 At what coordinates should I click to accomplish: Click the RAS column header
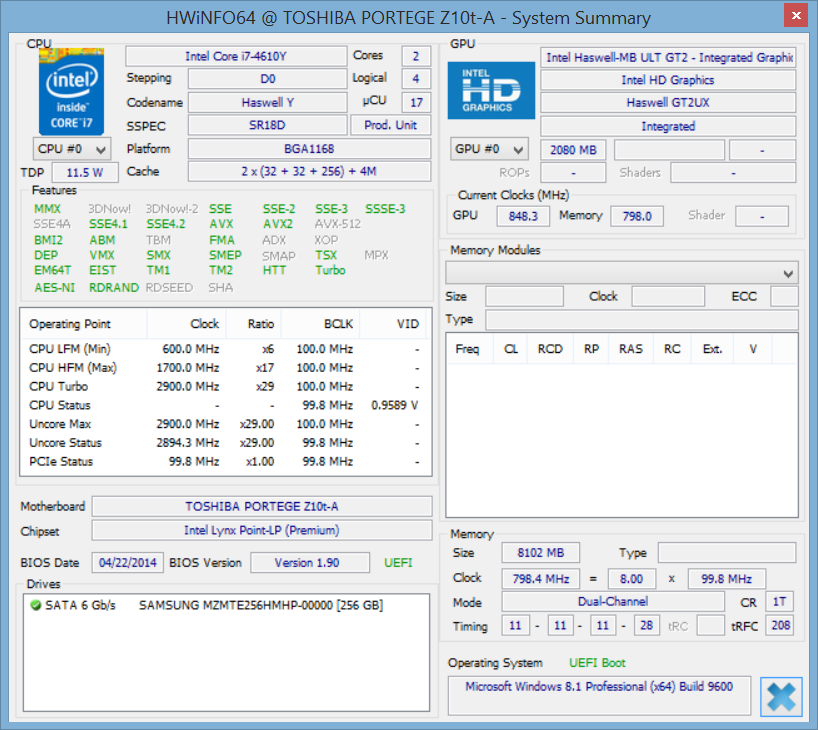(631, 349)
